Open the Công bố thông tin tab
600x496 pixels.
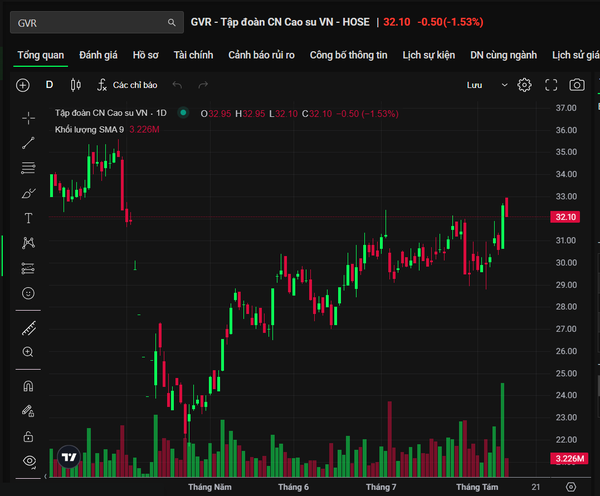[x=348, y=55]
